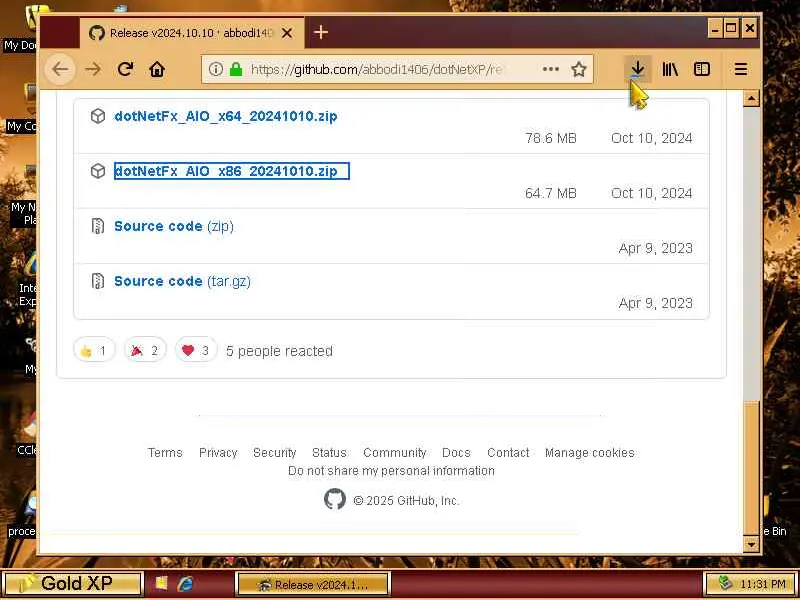This screenshot has height=600, width=800.
Task: Maximize the Firefox window
Action: [x=732, y=29]
